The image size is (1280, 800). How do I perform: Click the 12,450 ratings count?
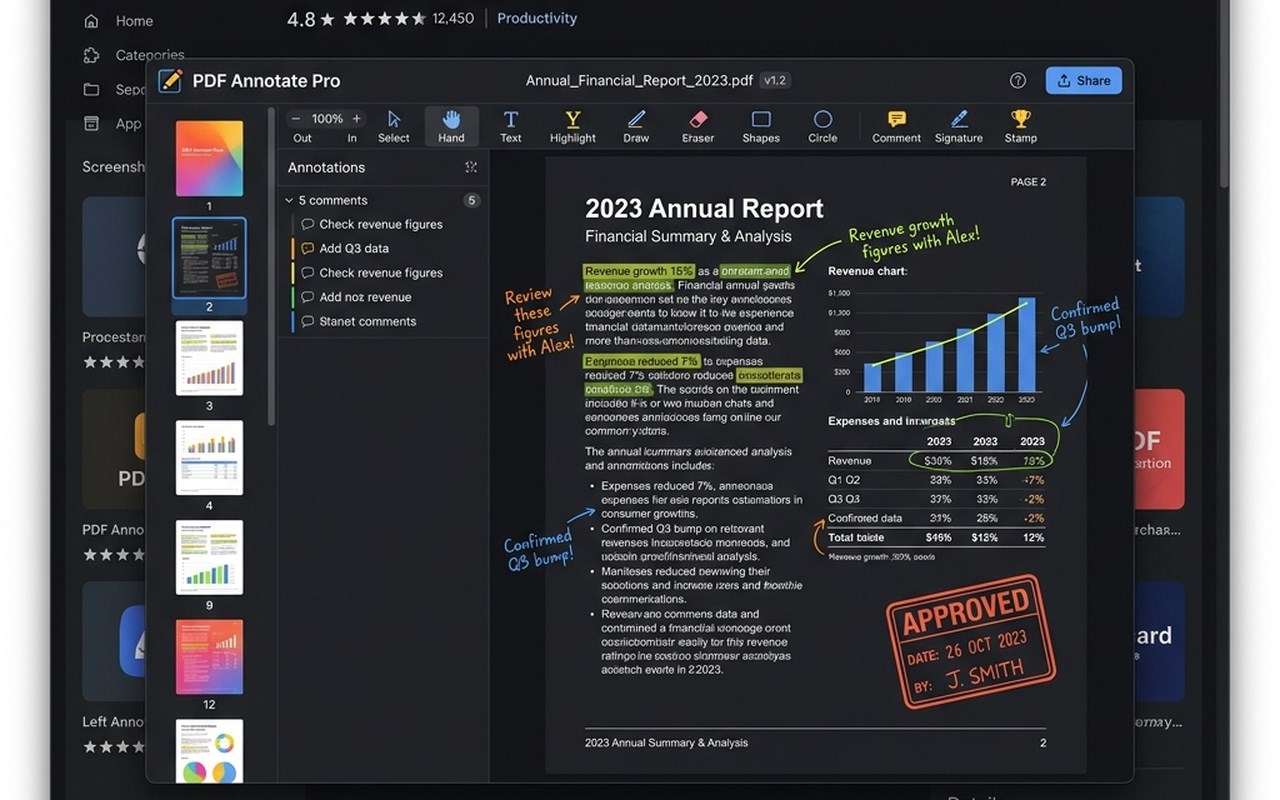point(453,18)
